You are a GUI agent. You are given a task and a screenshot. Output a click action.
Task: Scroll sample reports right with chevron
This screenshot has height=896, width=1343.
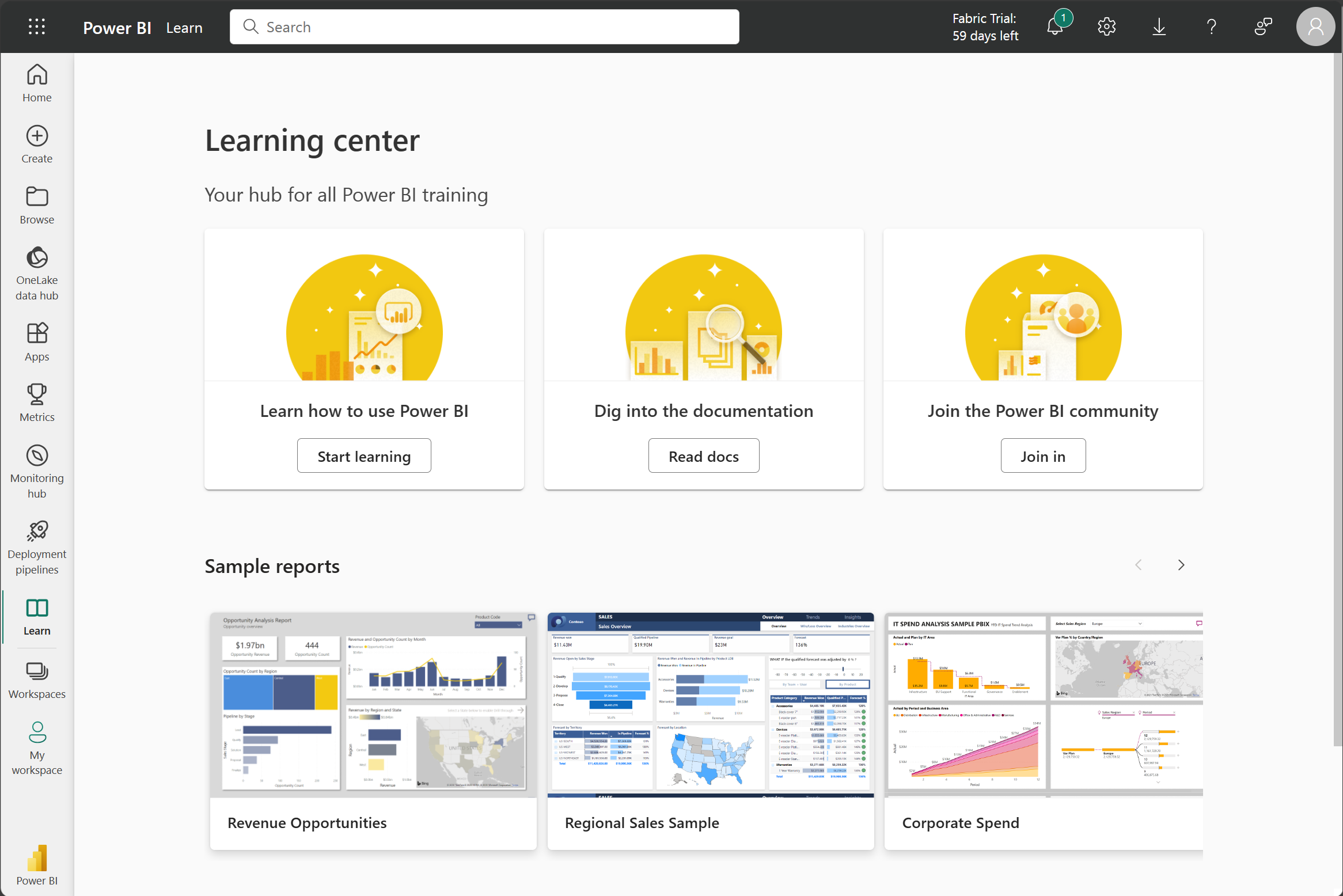pos(1182,564)
